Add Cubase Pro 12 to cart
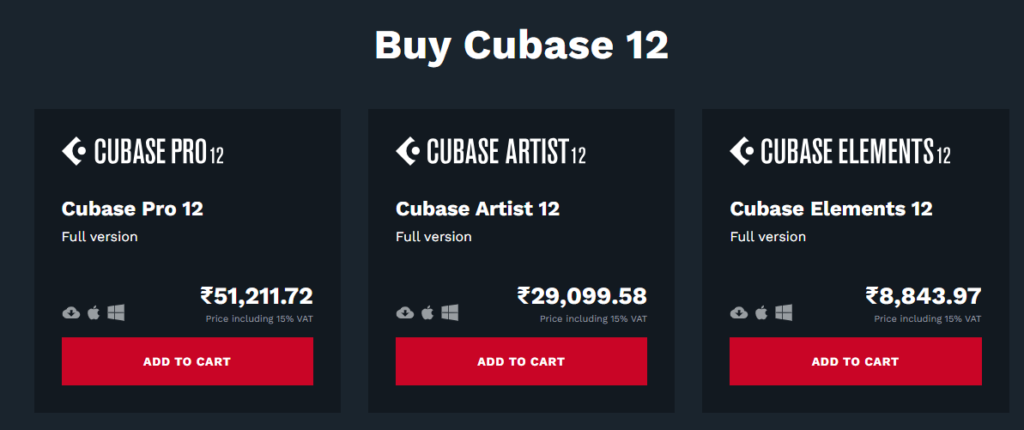1024x430 pixels. click(187, 361)
